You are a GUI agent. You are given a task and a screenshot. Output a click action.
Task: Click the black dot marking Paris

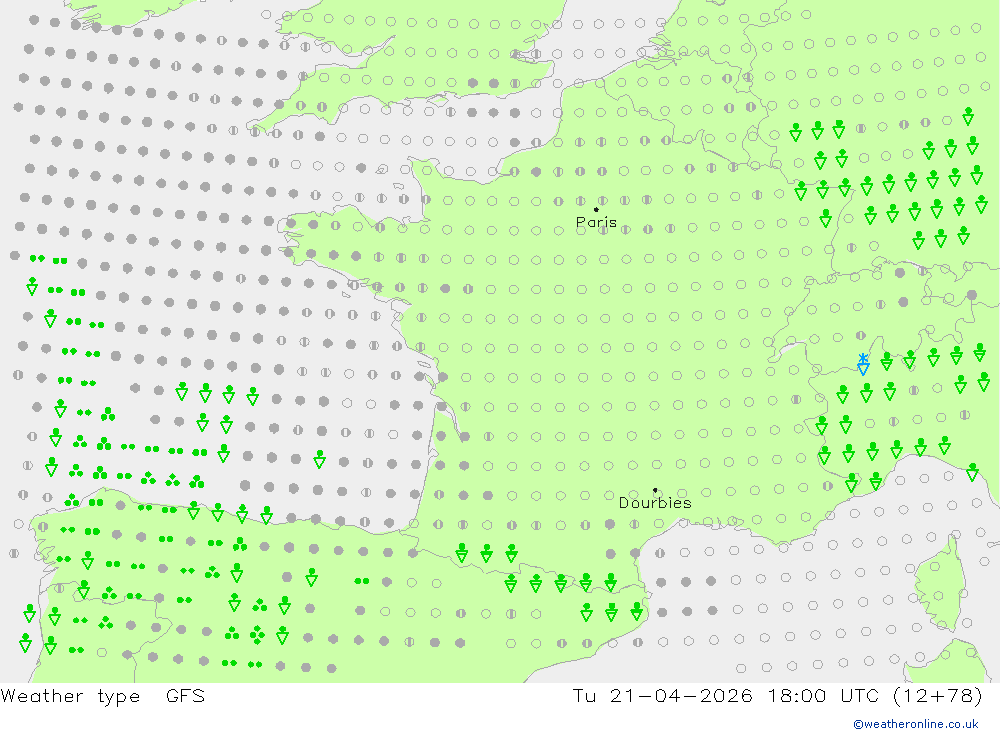point(596,209)
